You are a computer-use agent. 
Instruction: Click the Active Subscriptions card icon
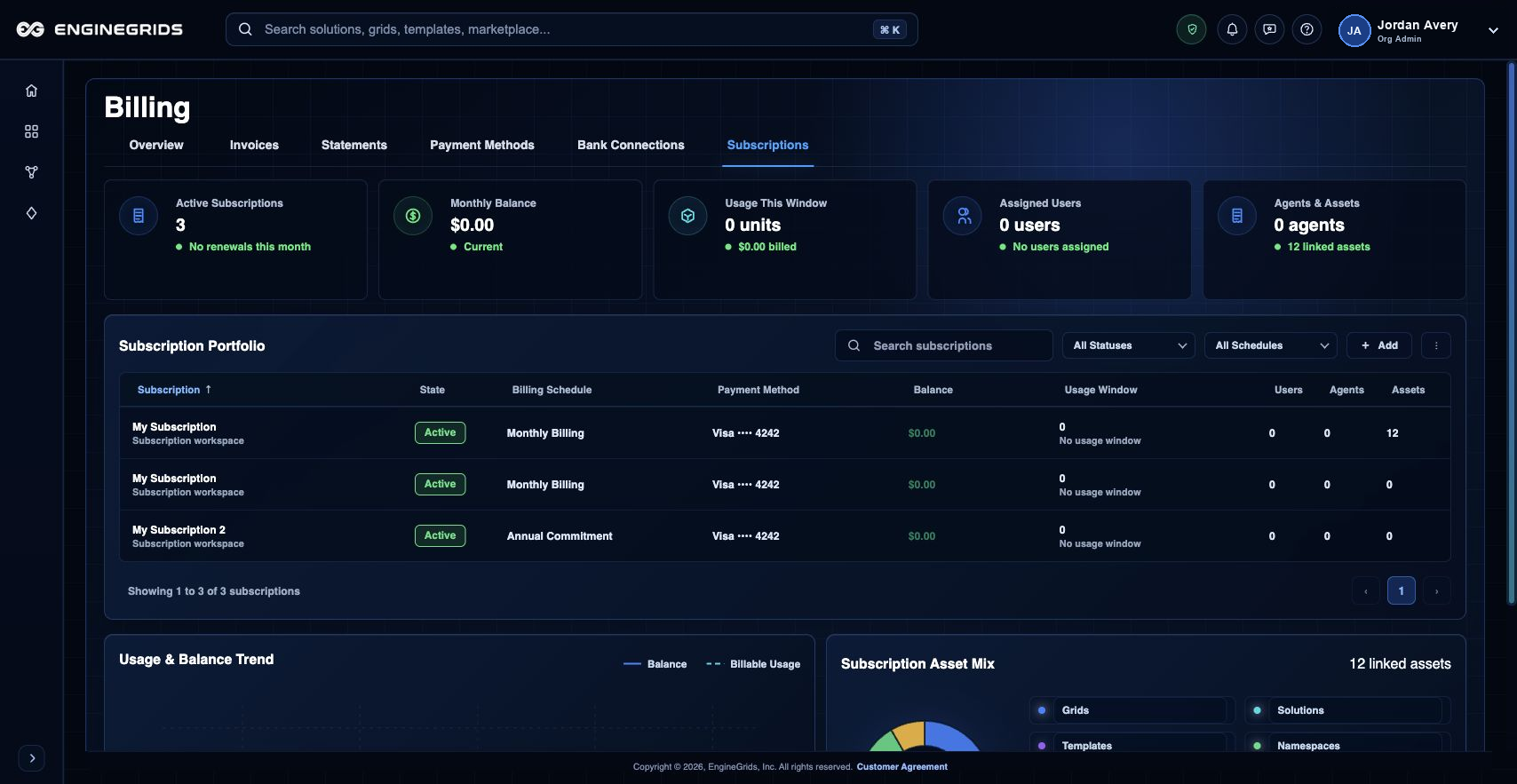pyautogui.click(x=139, y=216)
